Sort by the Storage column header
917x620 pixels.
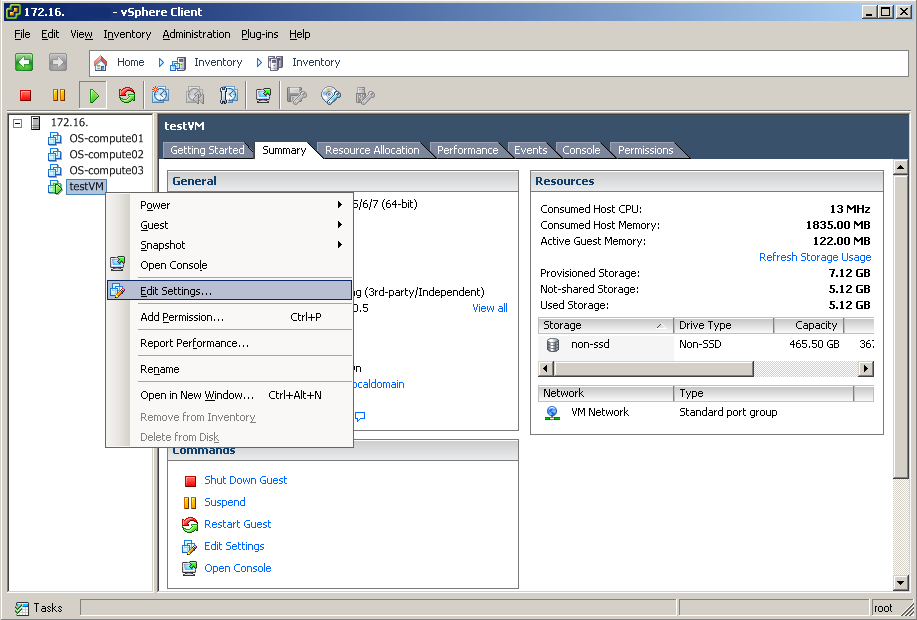coord(605,325)
